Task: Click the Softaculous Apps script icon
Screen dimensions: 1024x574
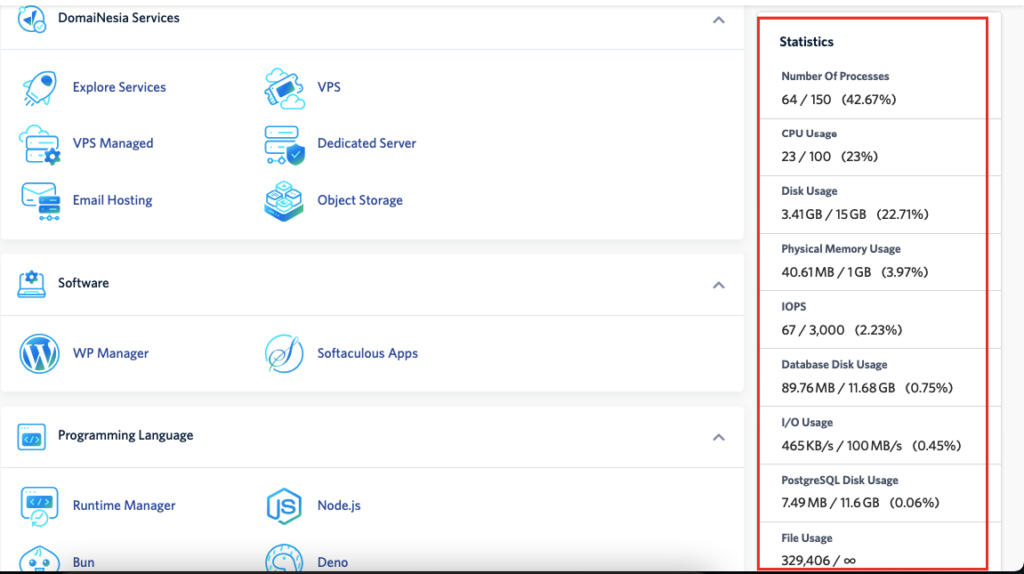Action: pos(284,353)
